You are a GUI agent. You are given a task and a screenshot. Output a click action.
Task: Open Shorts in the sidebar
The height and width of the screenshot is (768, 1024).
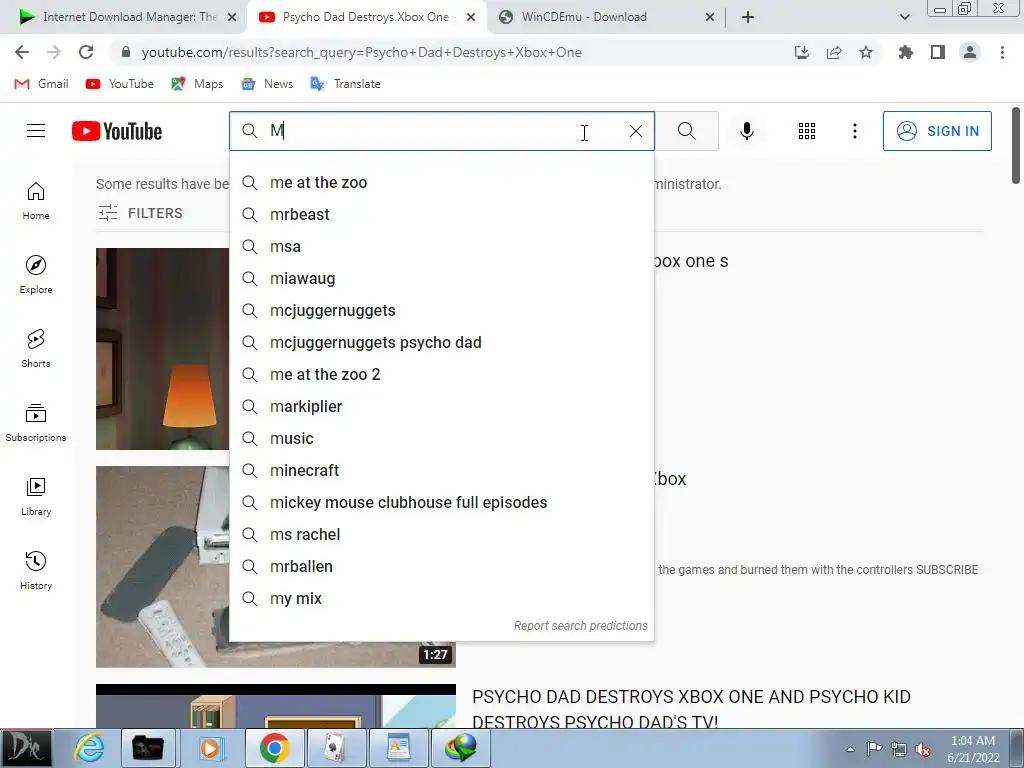(36, 349)
